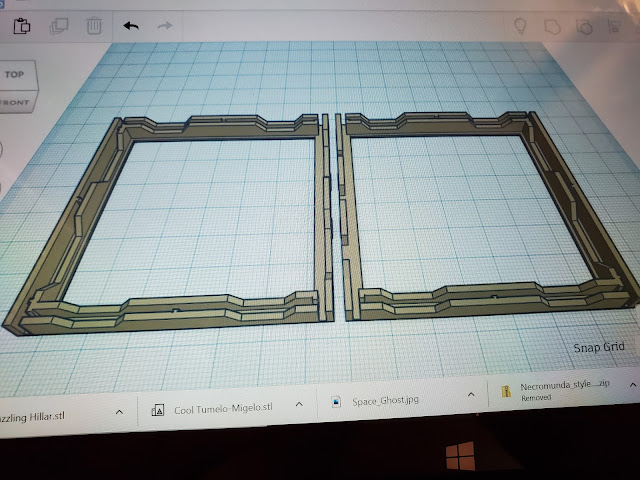Image resolution: width=640 pixels, height=480 pixels.
Task: Open the Space_Ghost.jpg download
Action: (385, 400)
